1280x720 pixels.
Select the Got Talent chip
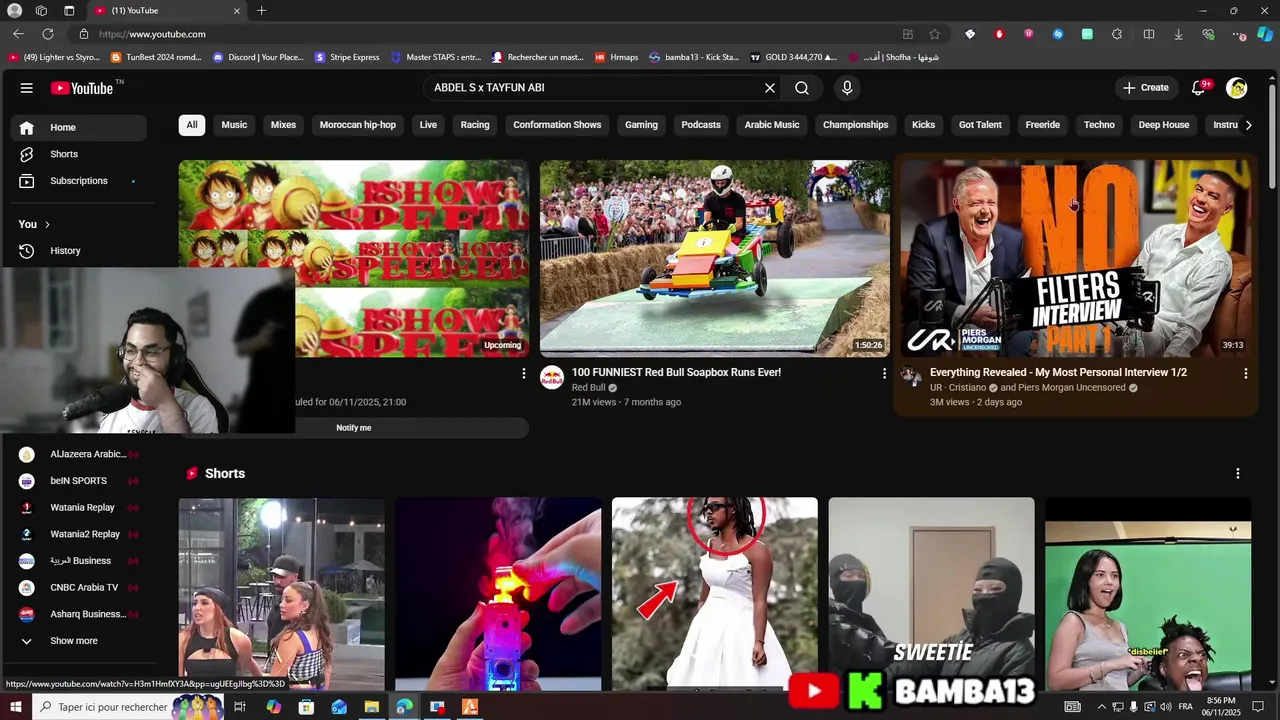[980, 125]
